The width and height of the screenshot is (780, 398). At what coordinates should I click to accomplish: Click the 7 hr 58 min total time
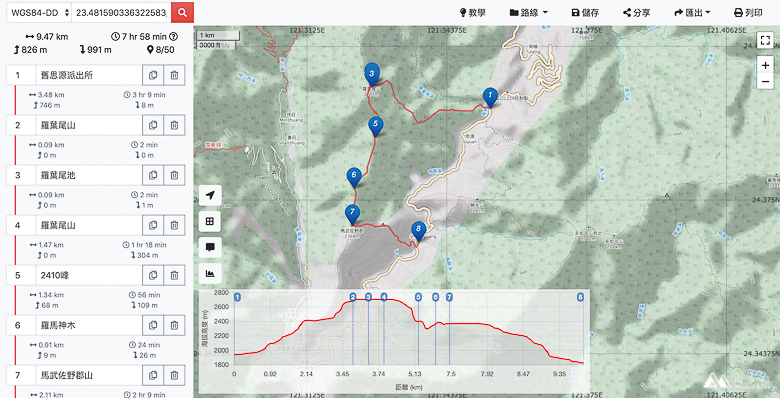coord(144,37)
